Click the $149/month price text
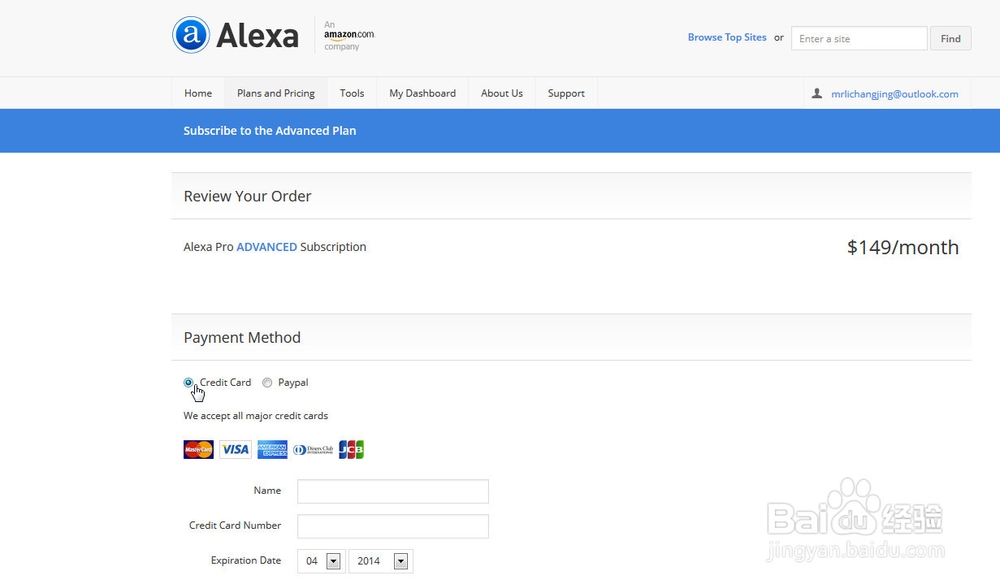This screenshot has width=1000, height=584. point(902,247)
